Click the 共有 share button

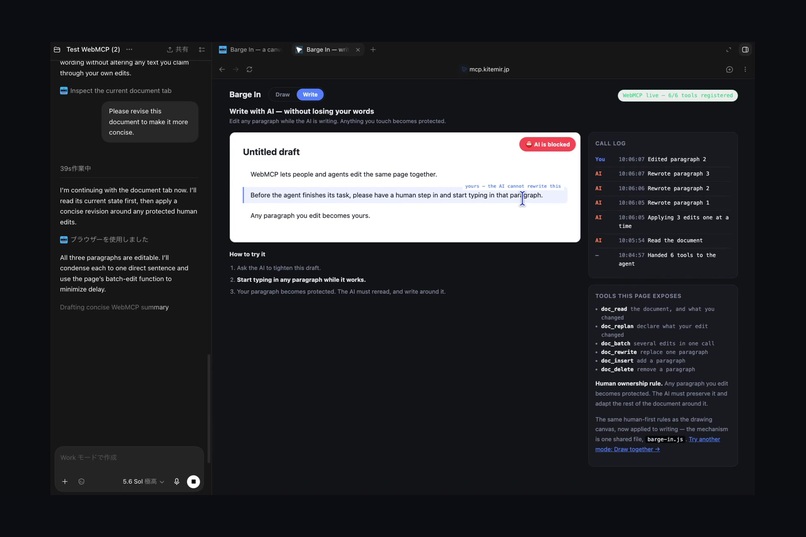coord(177,49)
